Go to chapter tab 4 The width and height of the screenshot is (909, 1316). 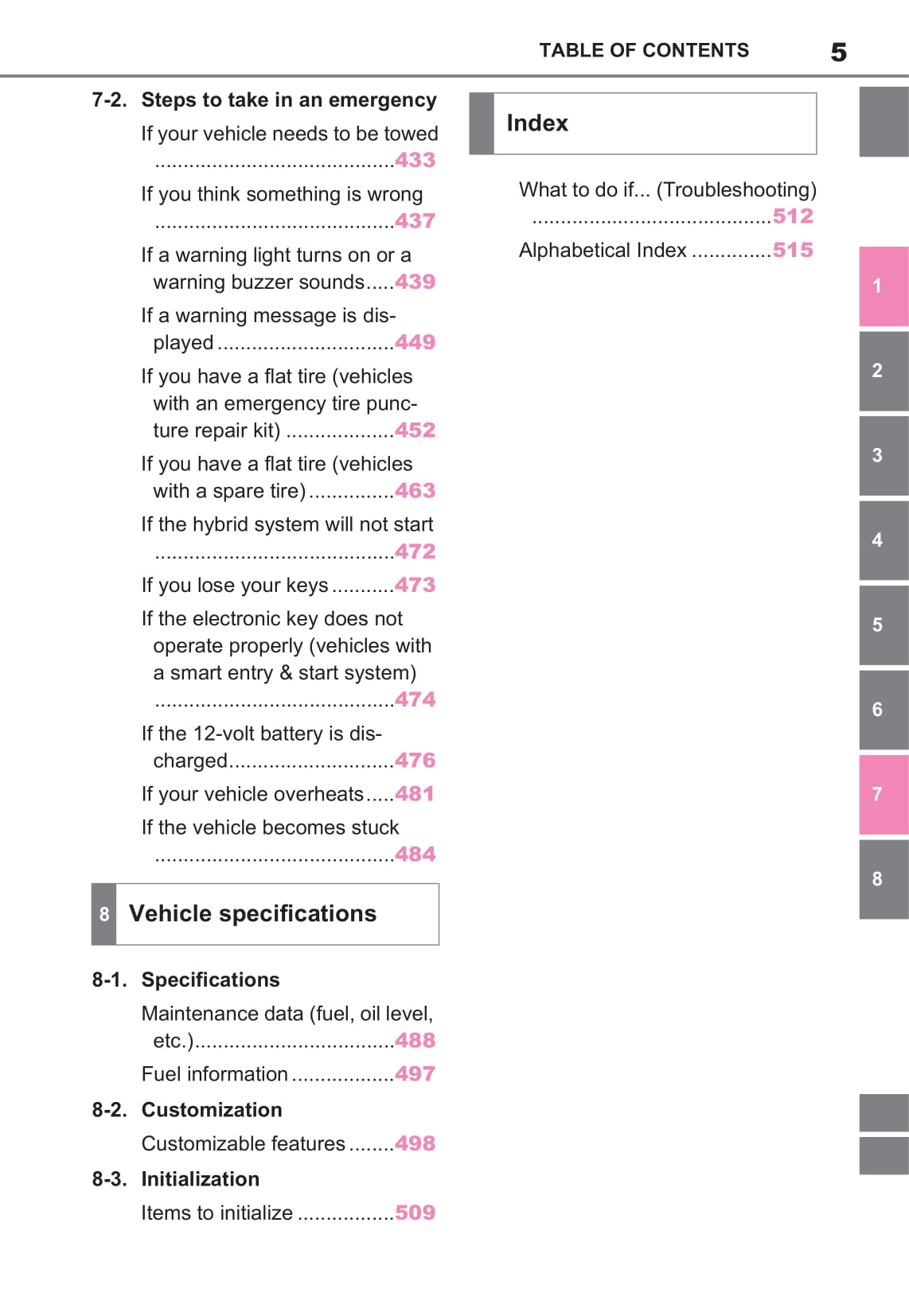(883, 540)
